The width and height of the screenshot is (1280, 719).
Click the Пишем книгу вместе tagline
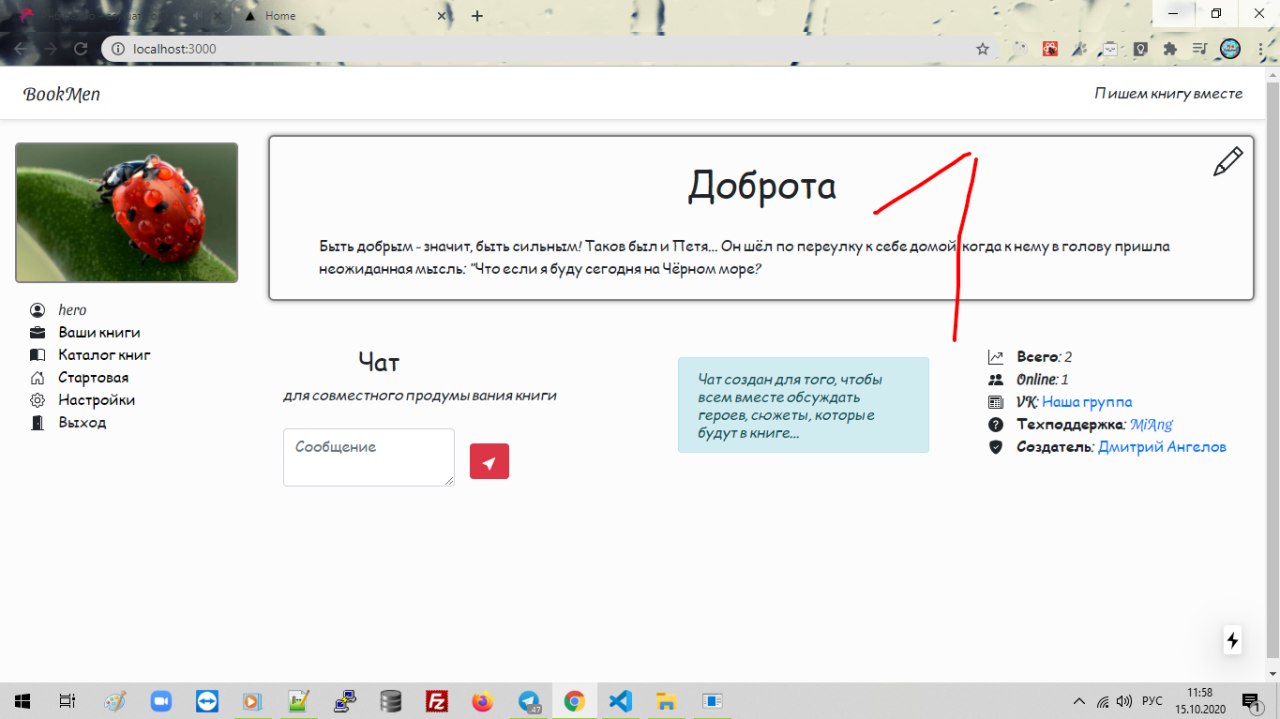point(1168,94)
